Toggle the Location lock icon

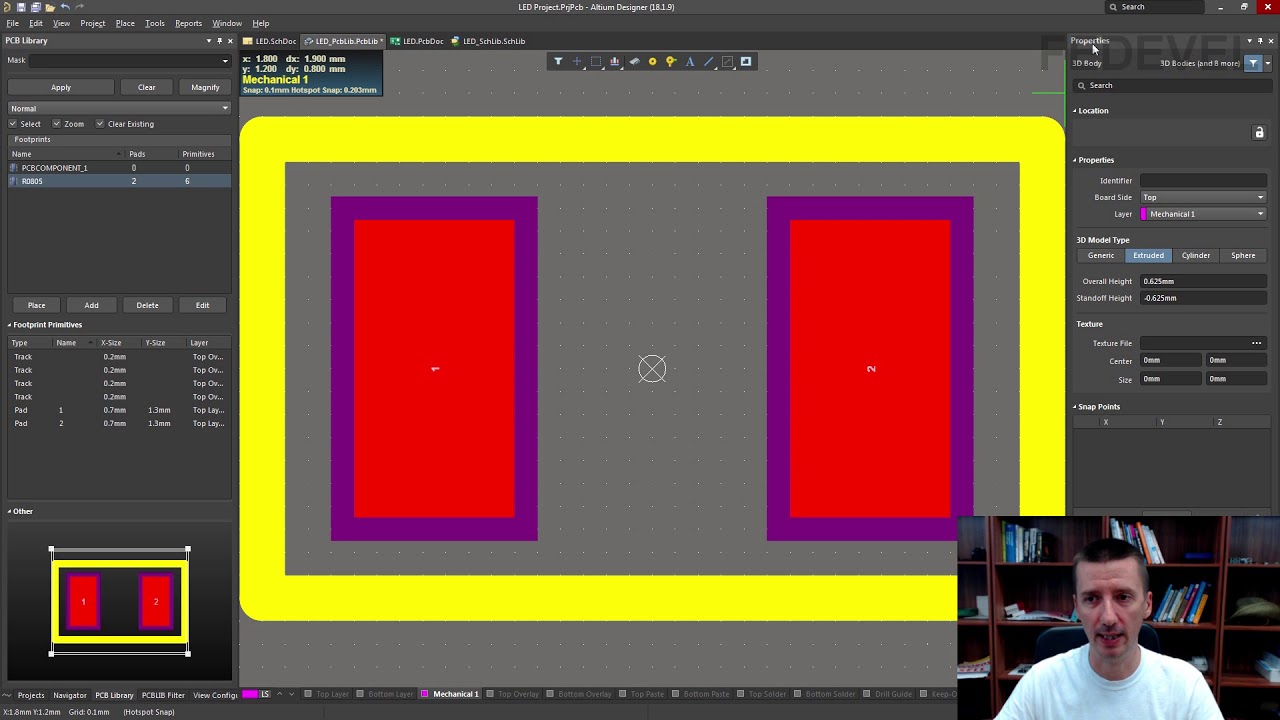(1259, 133)
